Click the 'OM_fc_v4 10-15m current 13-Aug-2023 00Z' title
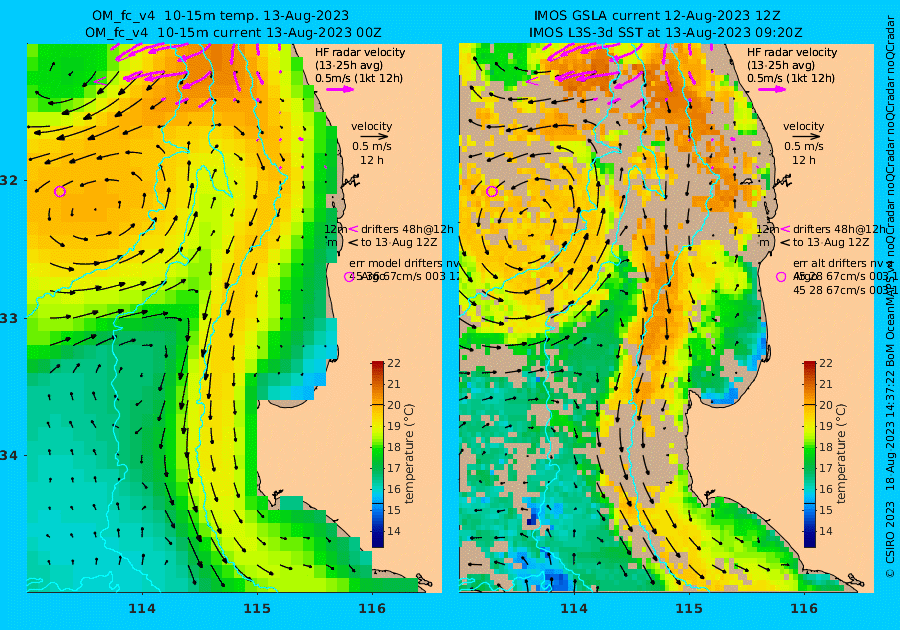 [233, 33]
